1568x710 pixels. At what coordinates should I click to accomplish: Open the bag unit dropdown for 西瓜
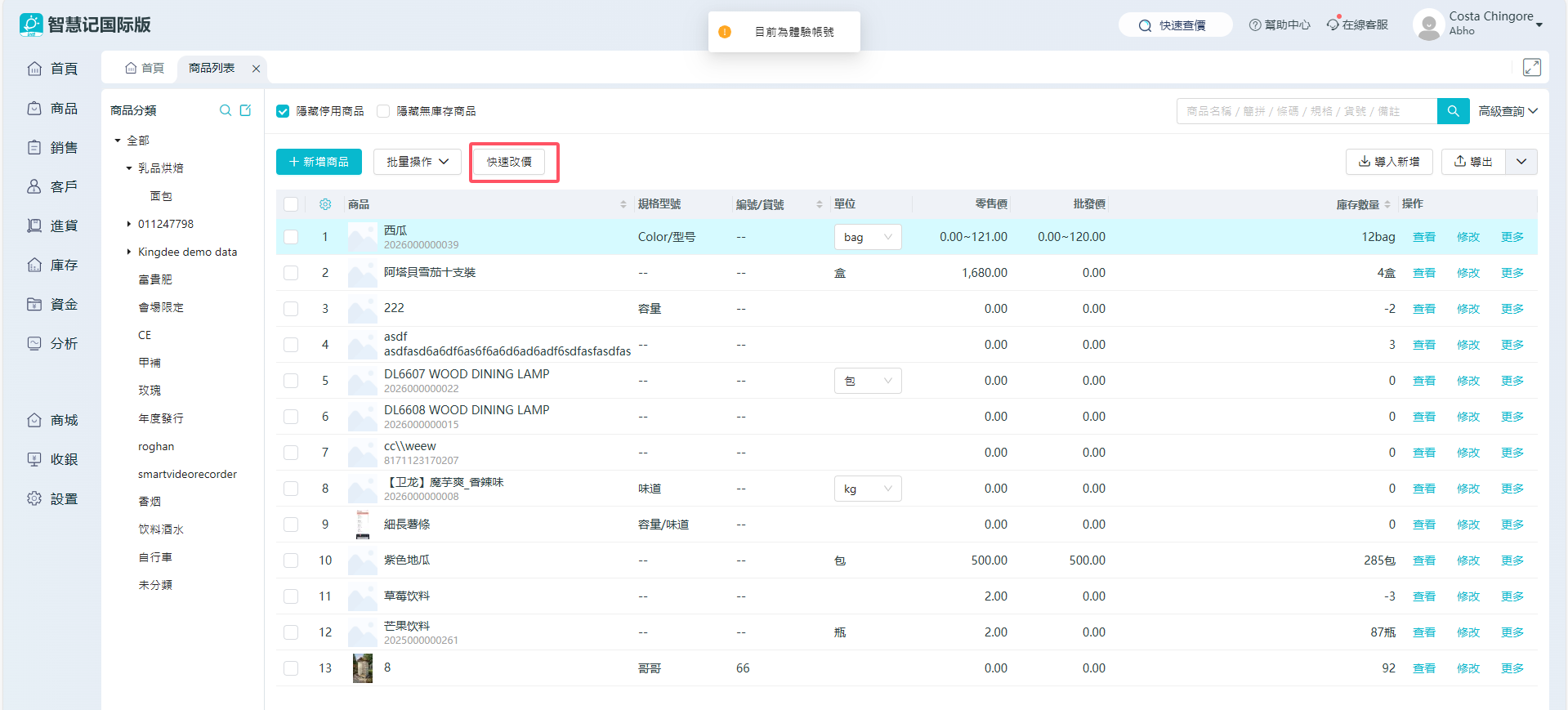point(867,237)
